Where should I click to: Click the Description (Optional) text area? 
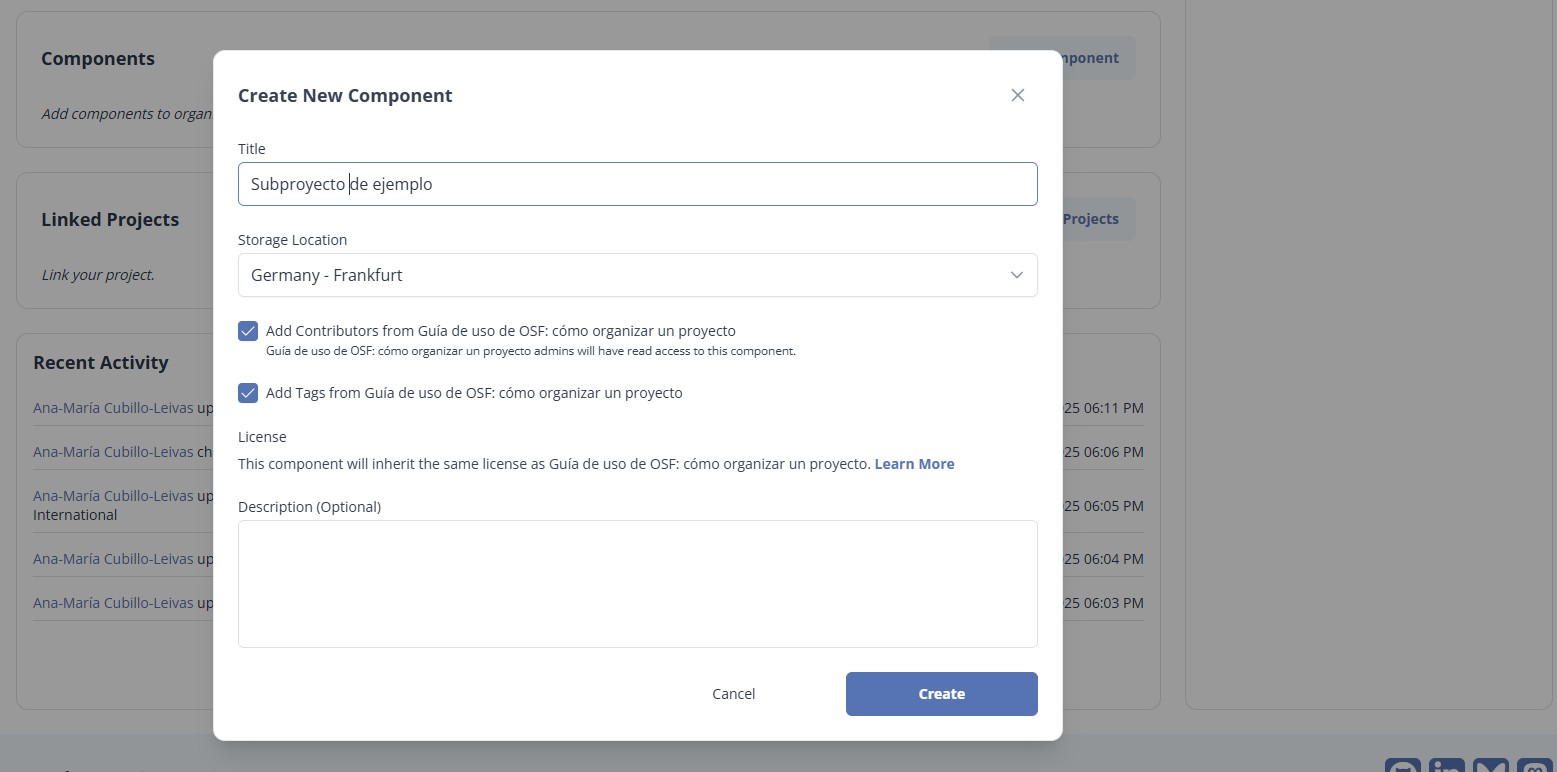tap(637, 583)
